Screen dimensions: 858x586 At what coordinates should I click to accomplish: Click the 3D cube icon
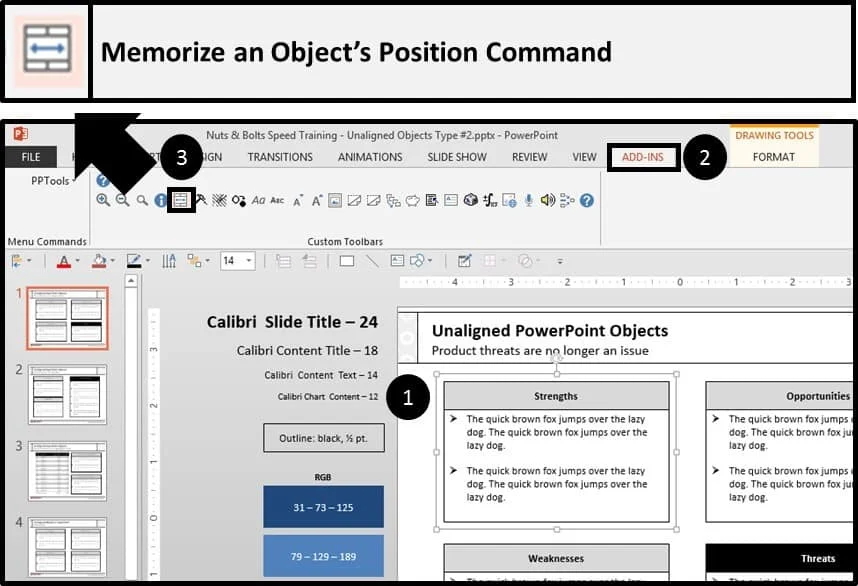pos(471,200)
